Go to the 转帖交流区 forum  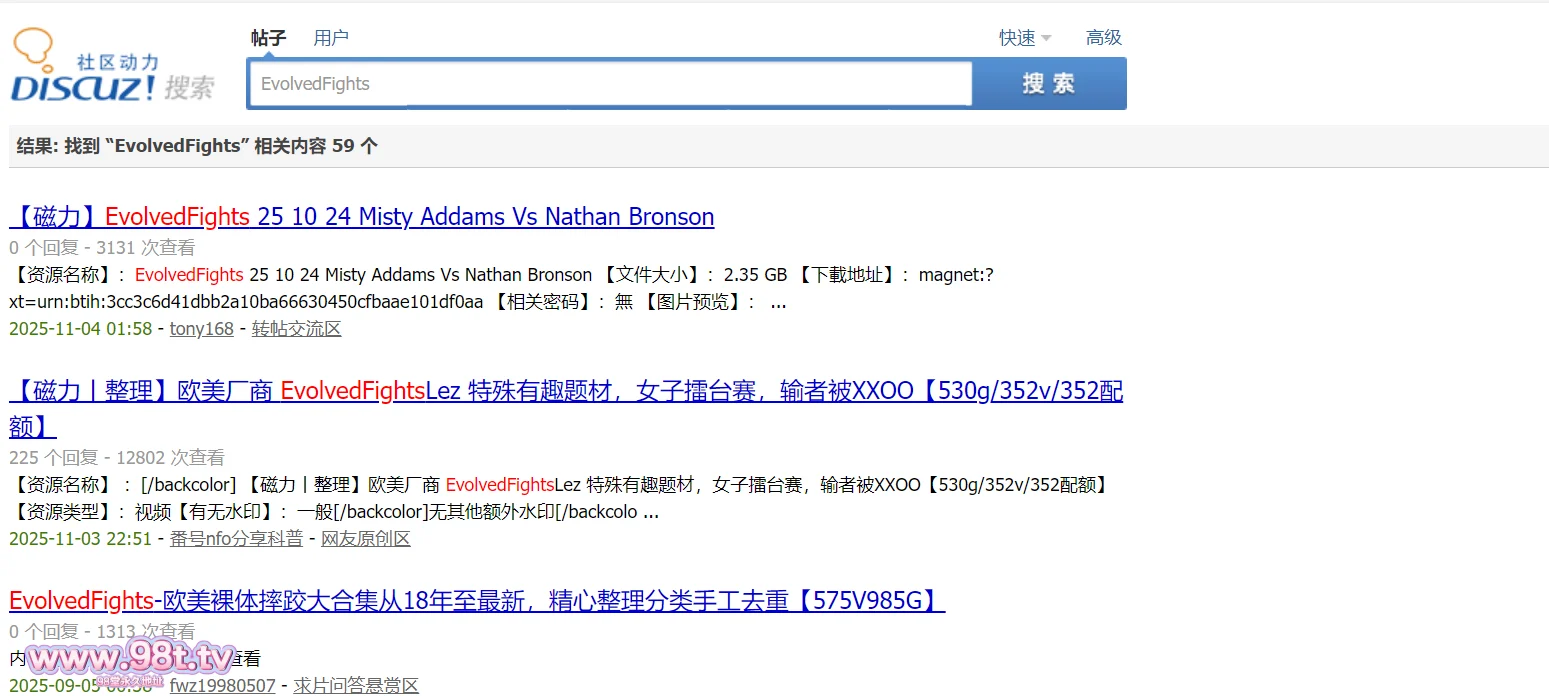296,329
